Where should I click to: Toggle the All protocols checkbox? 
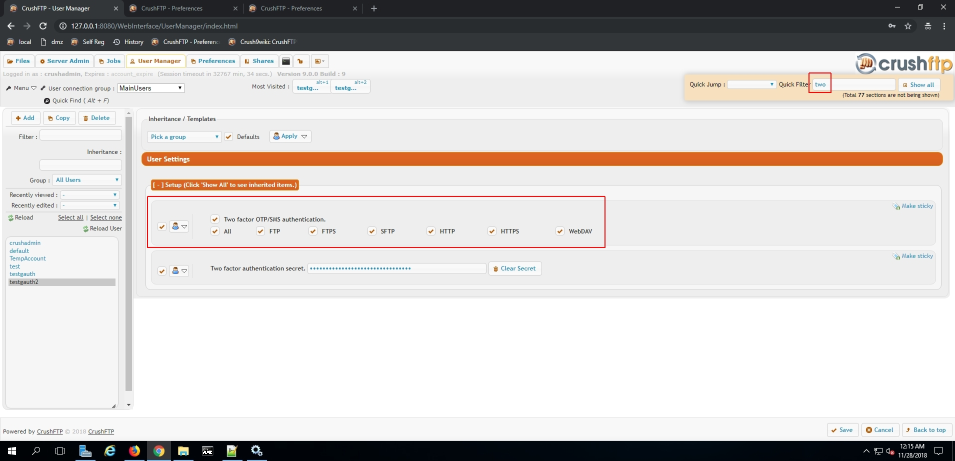coord(214,231)
